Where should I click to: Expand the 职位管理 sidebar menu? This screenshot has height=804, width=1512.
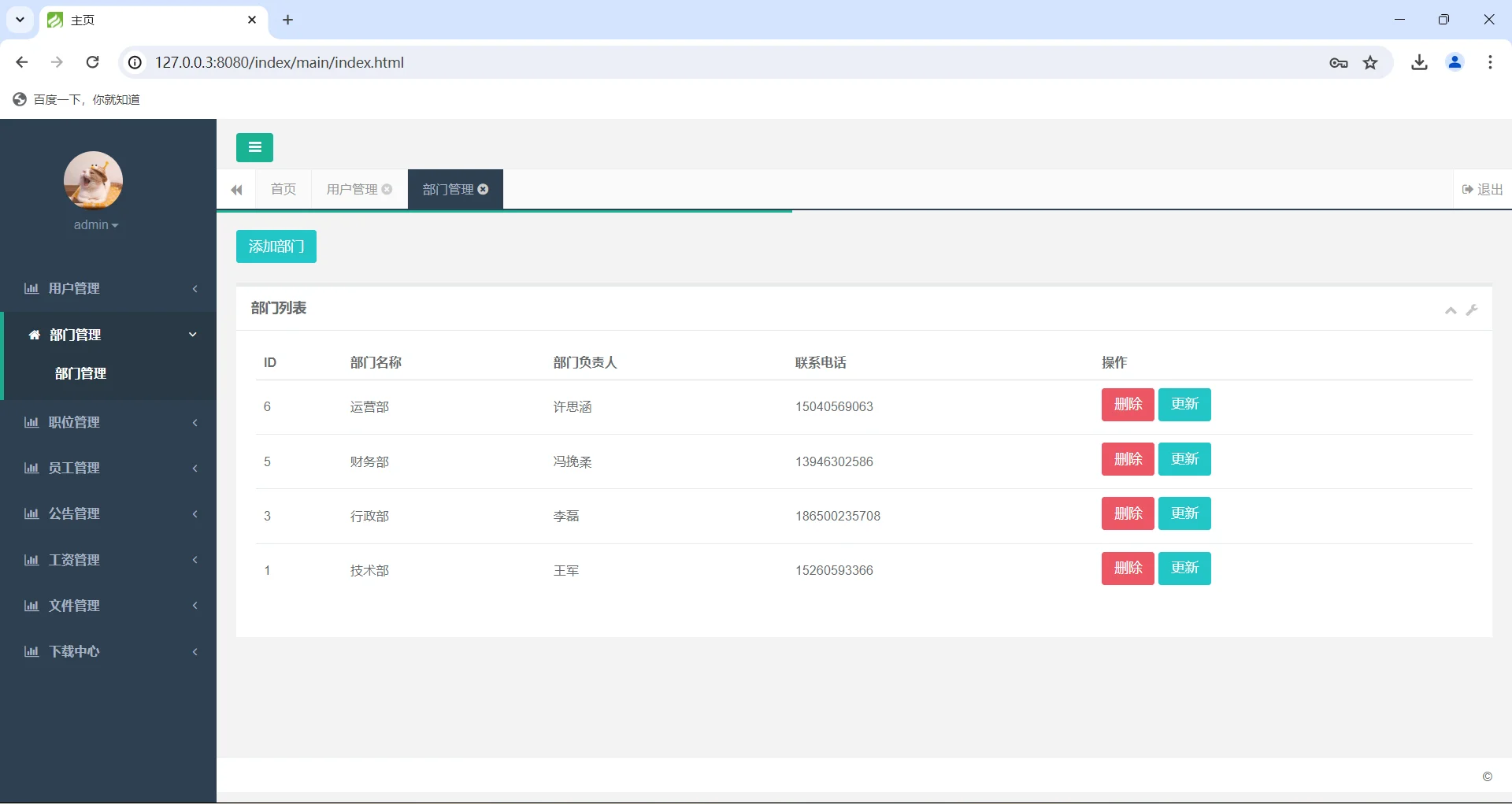point(109,422)
